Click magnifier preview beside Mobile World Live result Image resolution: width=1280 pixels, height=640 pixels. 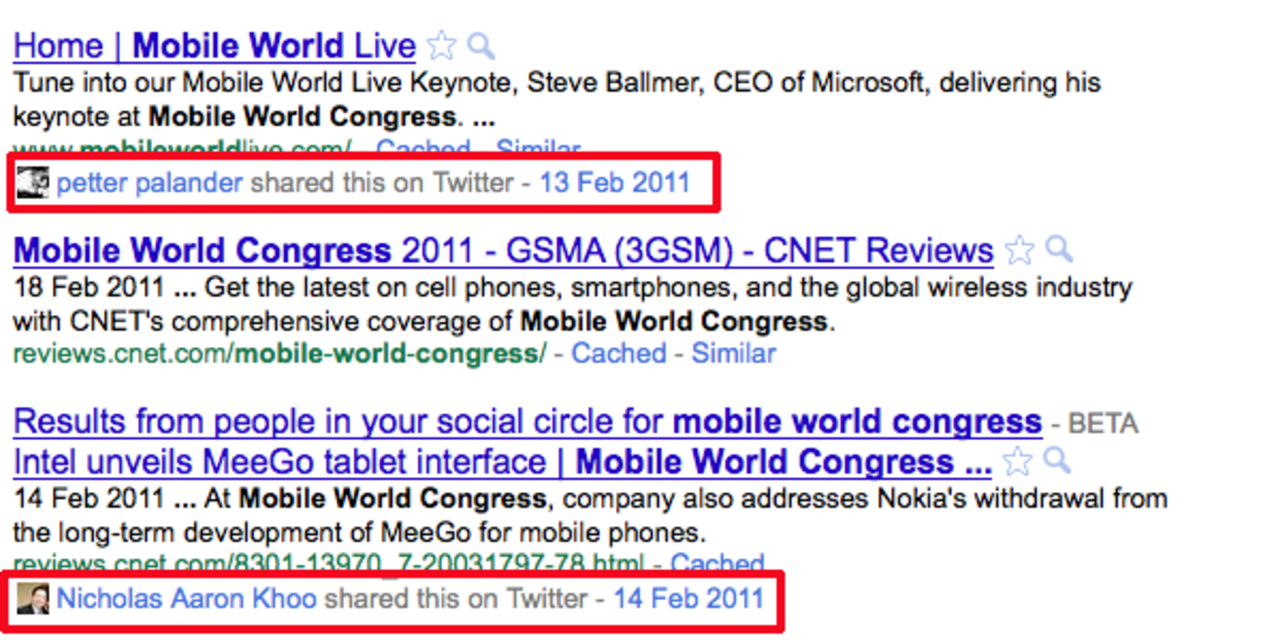pos(481,46)
